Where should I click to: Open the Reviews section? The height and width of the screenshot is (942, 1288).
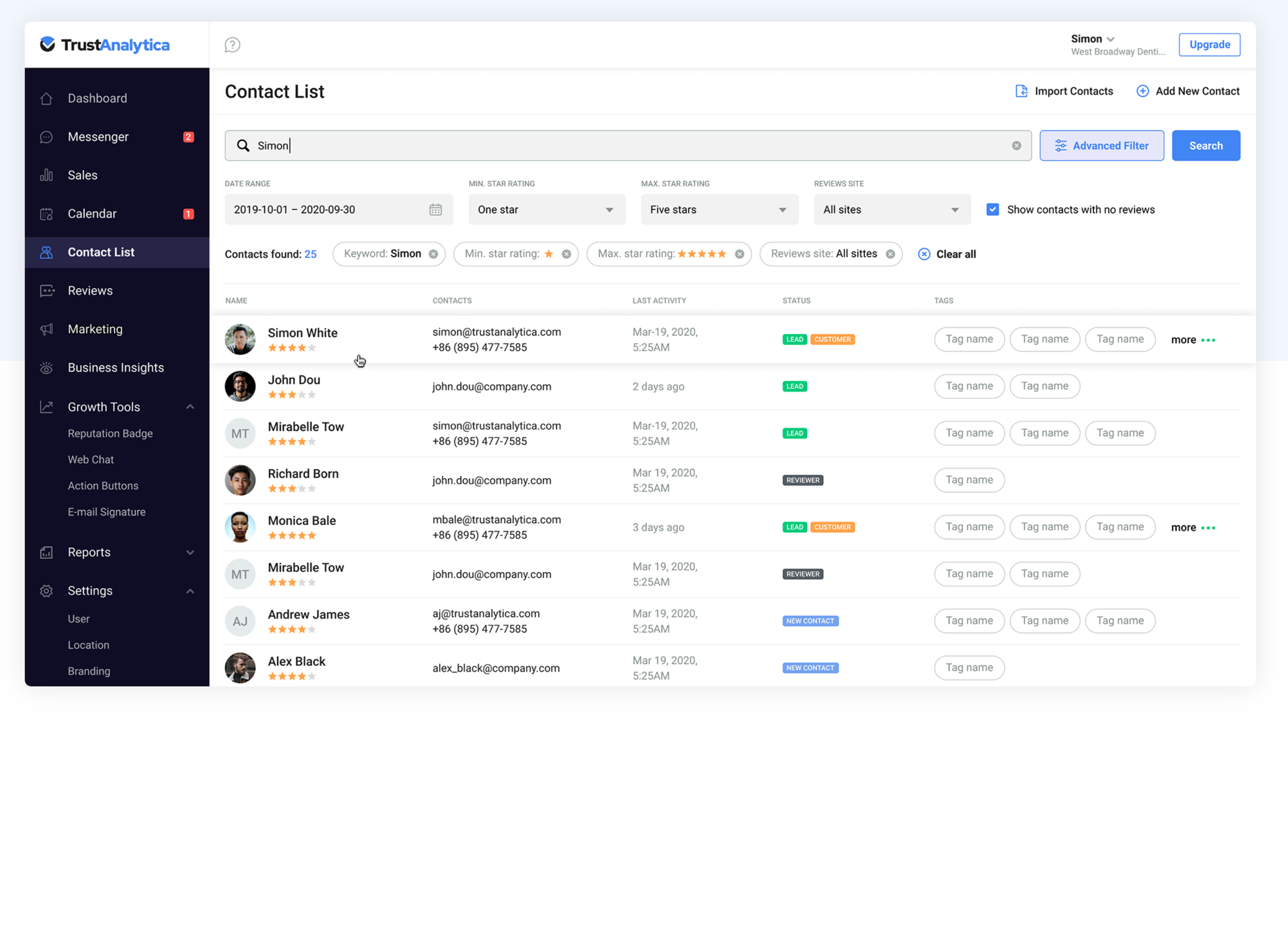(x=89, y=290)
